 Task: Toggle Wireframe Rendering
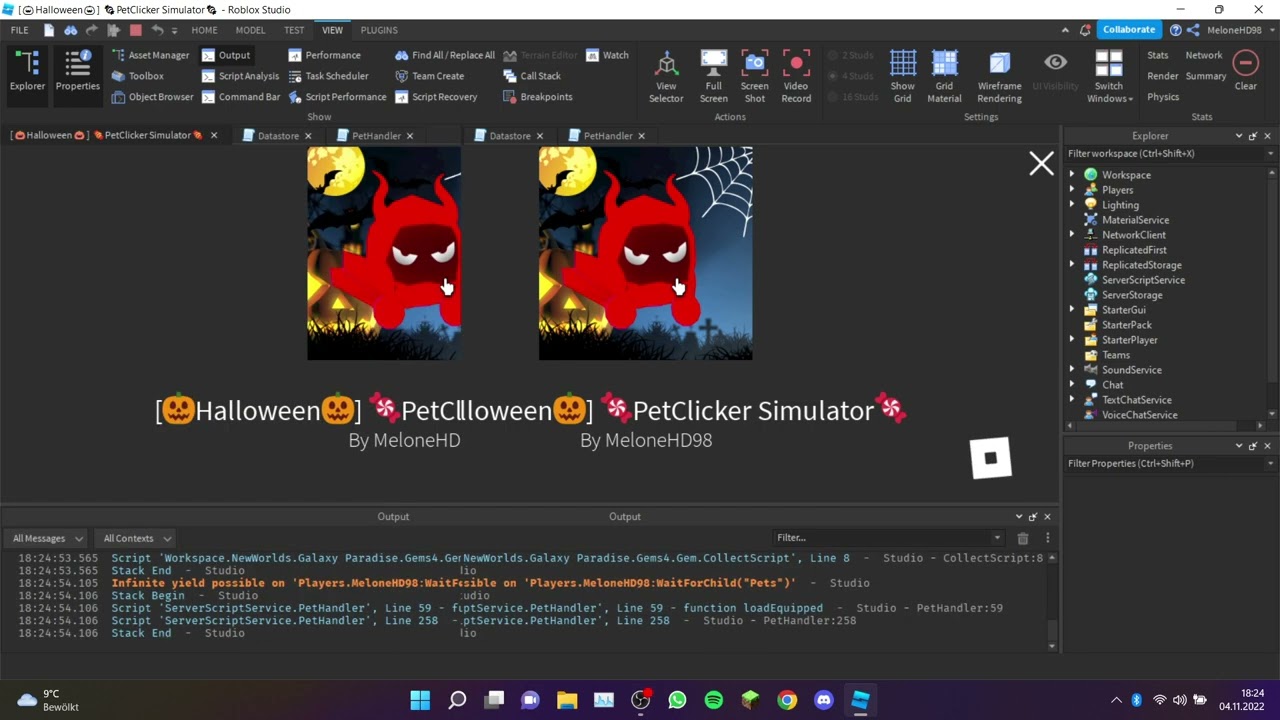[x=999, y=76]
